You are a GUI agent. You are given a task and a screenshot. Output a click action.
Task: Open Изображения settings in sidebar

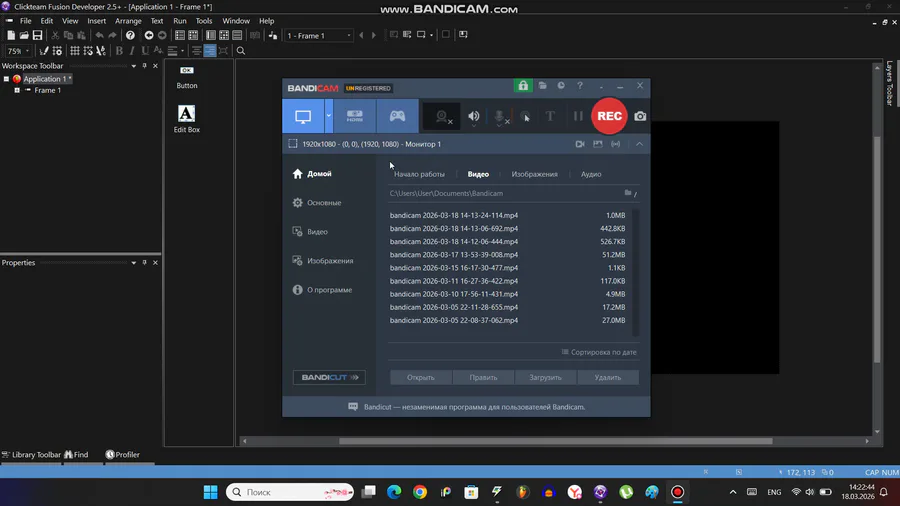(323, 260)
